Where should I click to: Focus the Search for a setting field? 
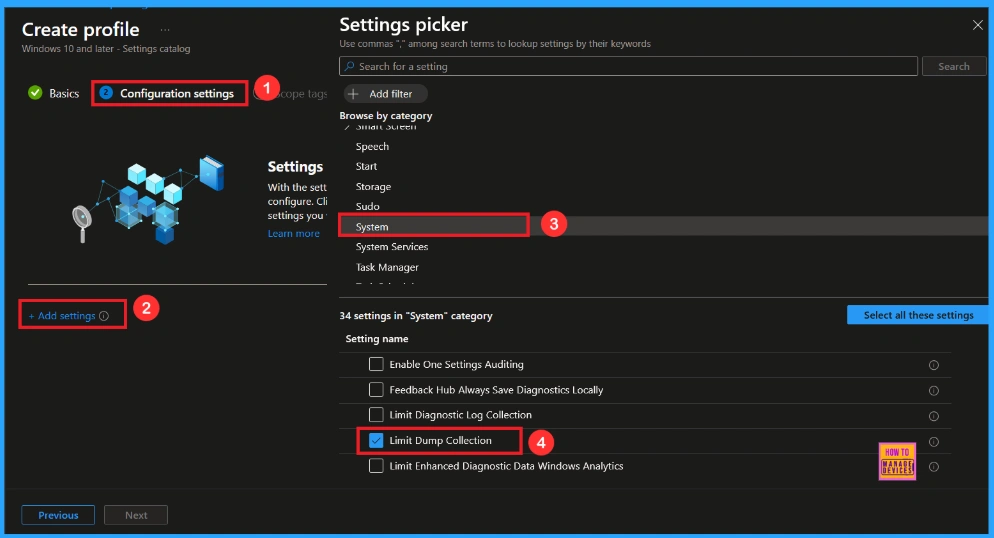pyautogui.click(x=628, y=66)
